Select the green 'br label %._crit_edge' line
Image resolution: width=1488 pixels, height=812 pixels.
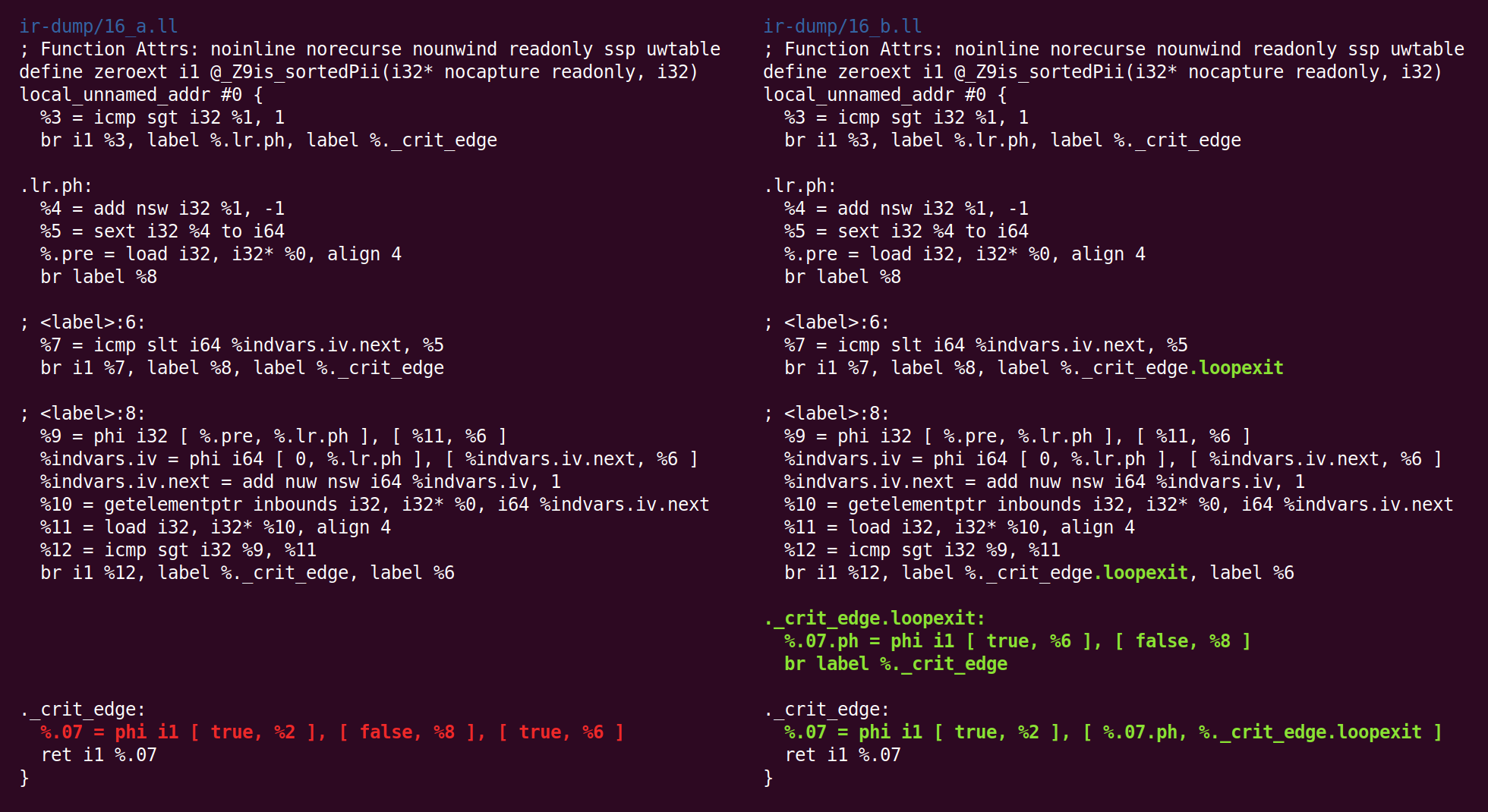(896, 664)
